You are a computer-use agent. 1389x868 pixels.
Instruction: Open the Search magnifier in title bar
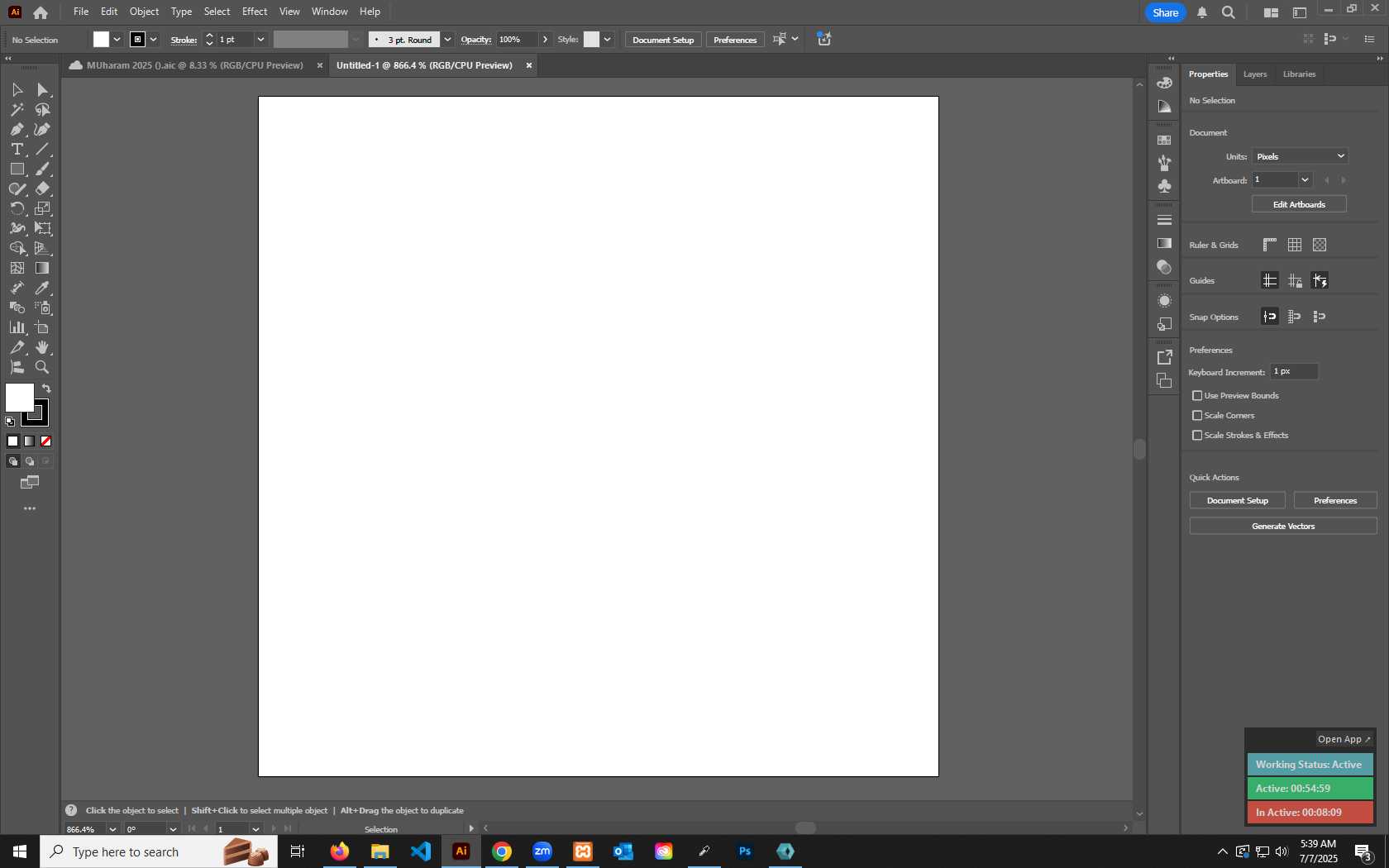coord(1229,12)
